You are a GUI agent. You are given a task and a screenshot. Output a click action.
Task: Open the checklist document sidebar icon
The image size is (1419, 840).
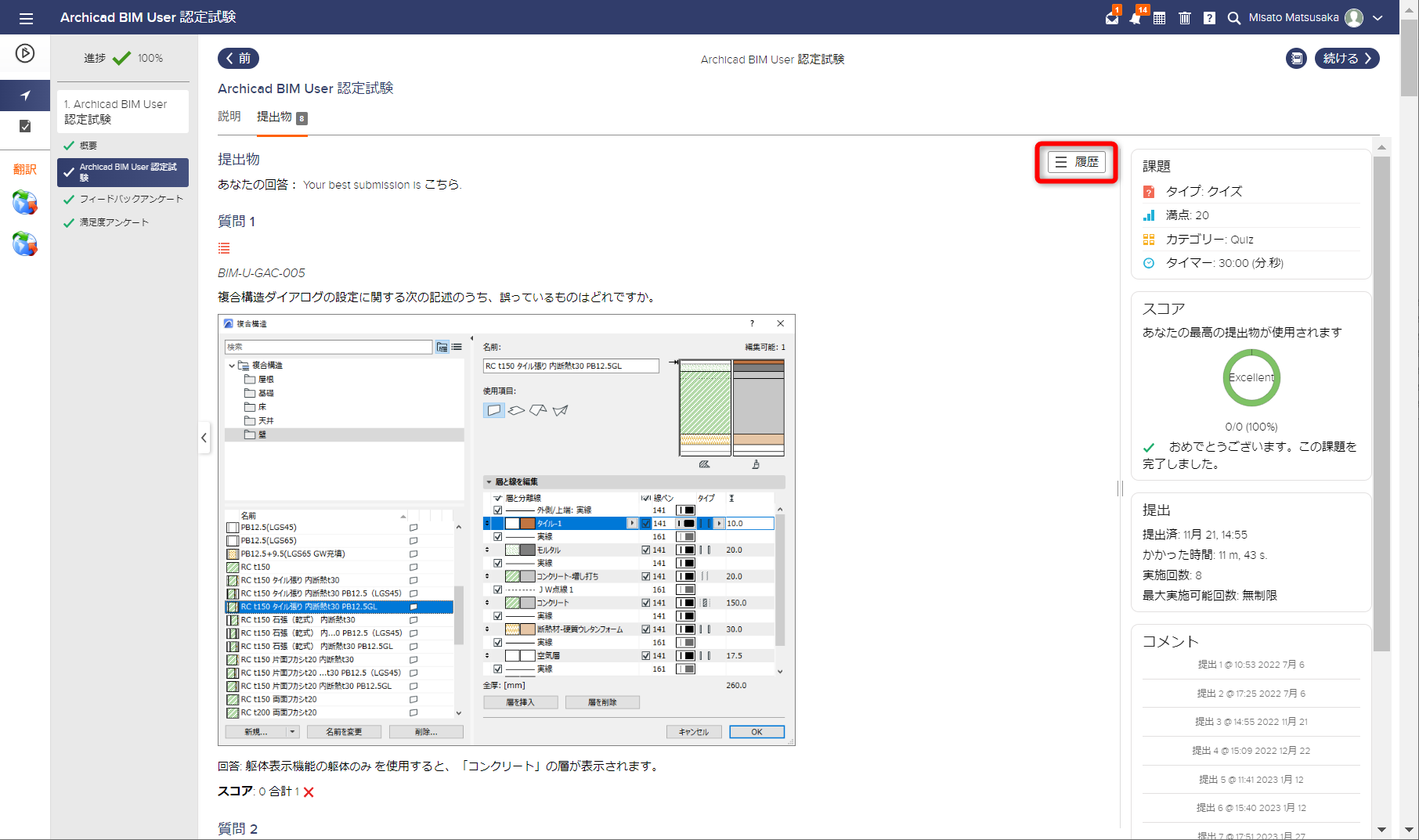(25, 126)
